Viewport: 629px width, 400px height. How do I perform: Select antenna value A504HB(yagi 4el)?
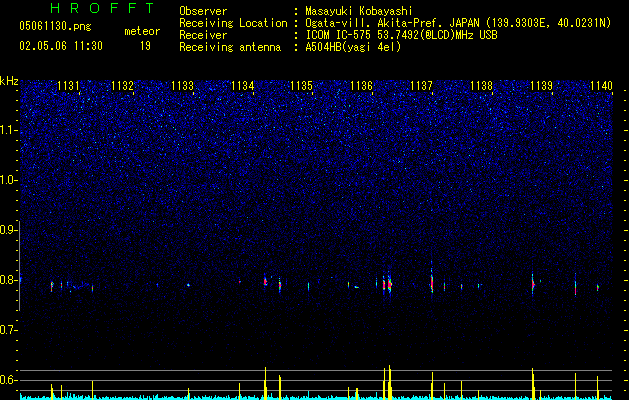click(353, 47)
